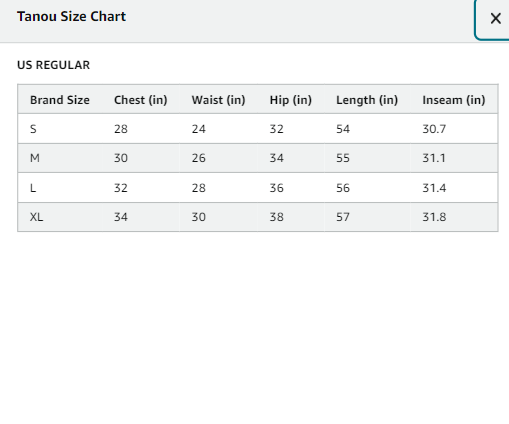Click the hip value 36

click(x=276, y=188)
